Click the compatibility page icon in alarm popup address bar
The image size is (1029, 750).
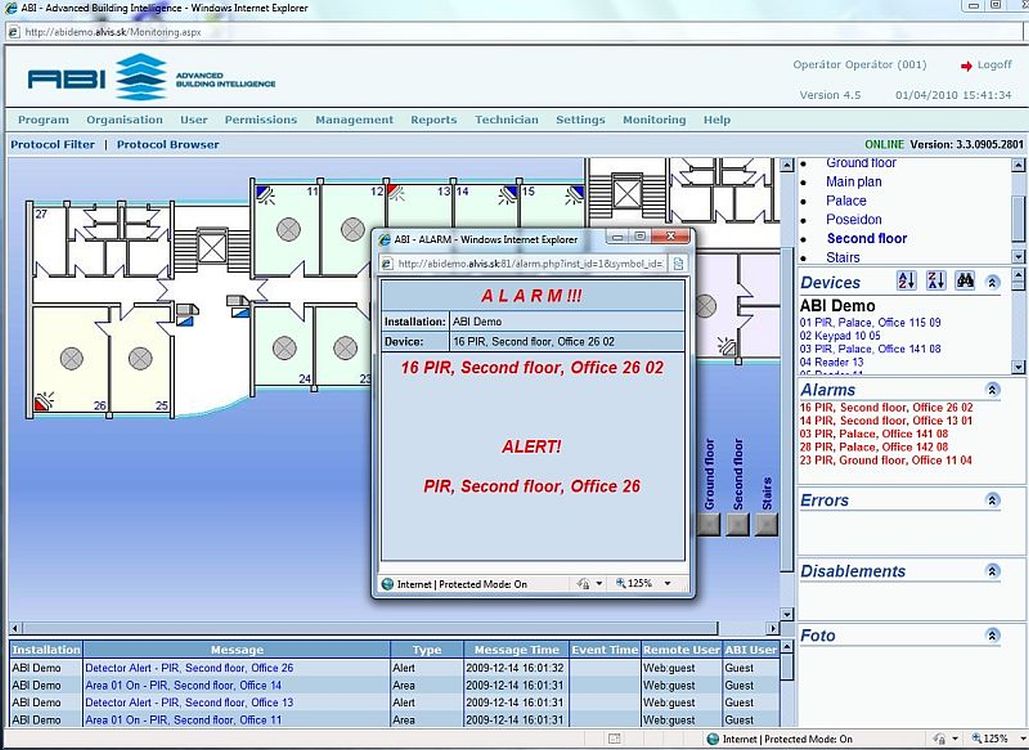click(x=678, y=264)
